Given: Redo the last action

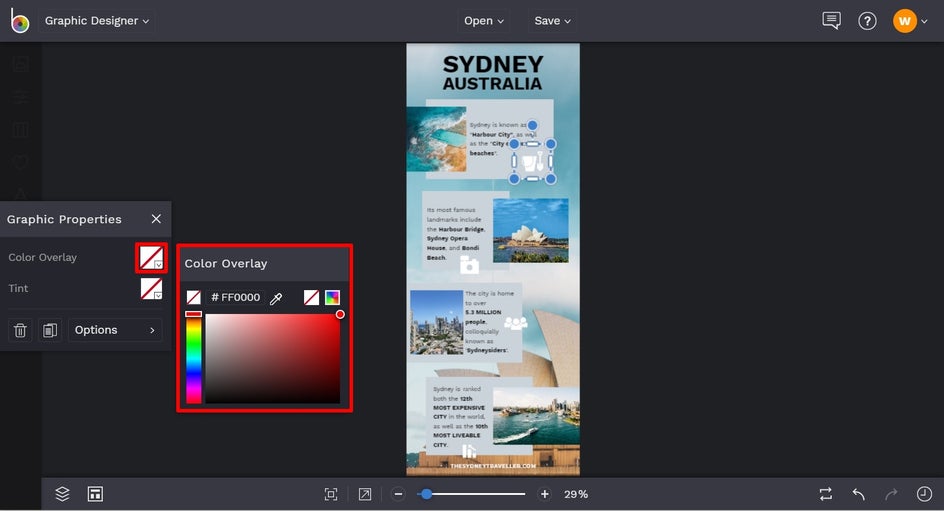Looking at the screenshot, I should pyautogui.click(x=891, y=494).
